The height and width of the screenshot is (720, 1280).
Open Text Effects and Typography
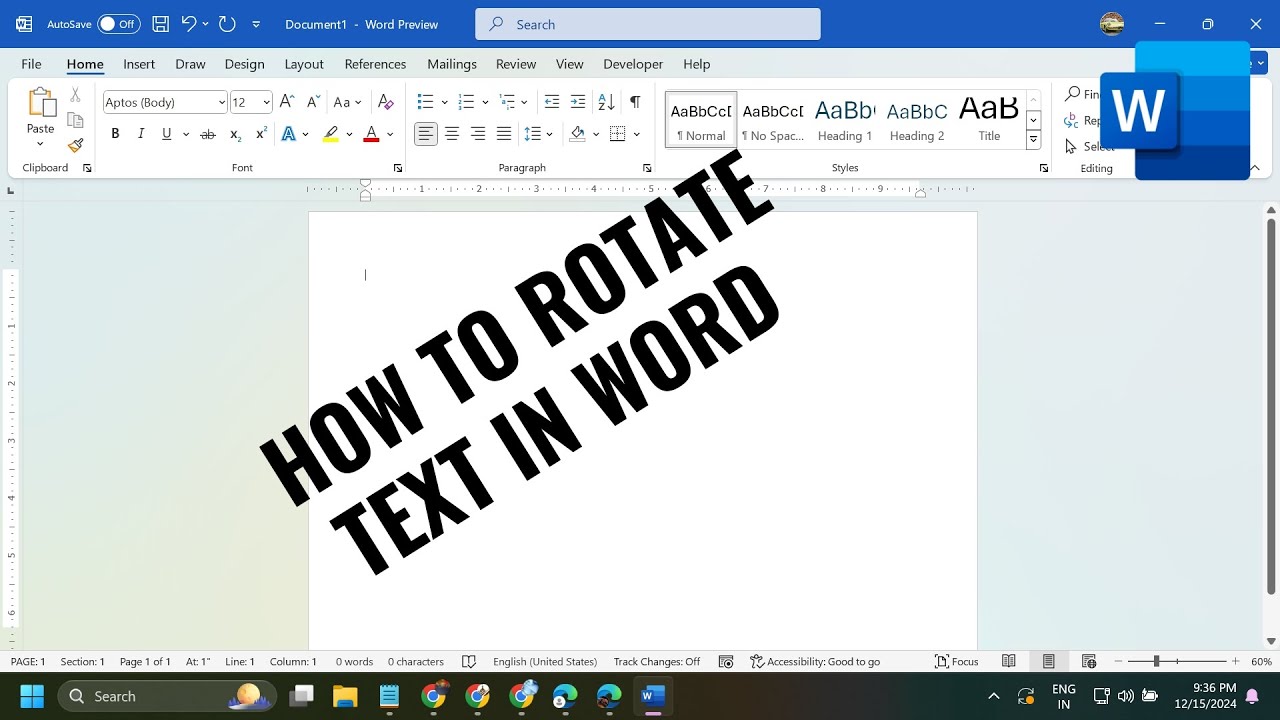[x=289, y=134]
